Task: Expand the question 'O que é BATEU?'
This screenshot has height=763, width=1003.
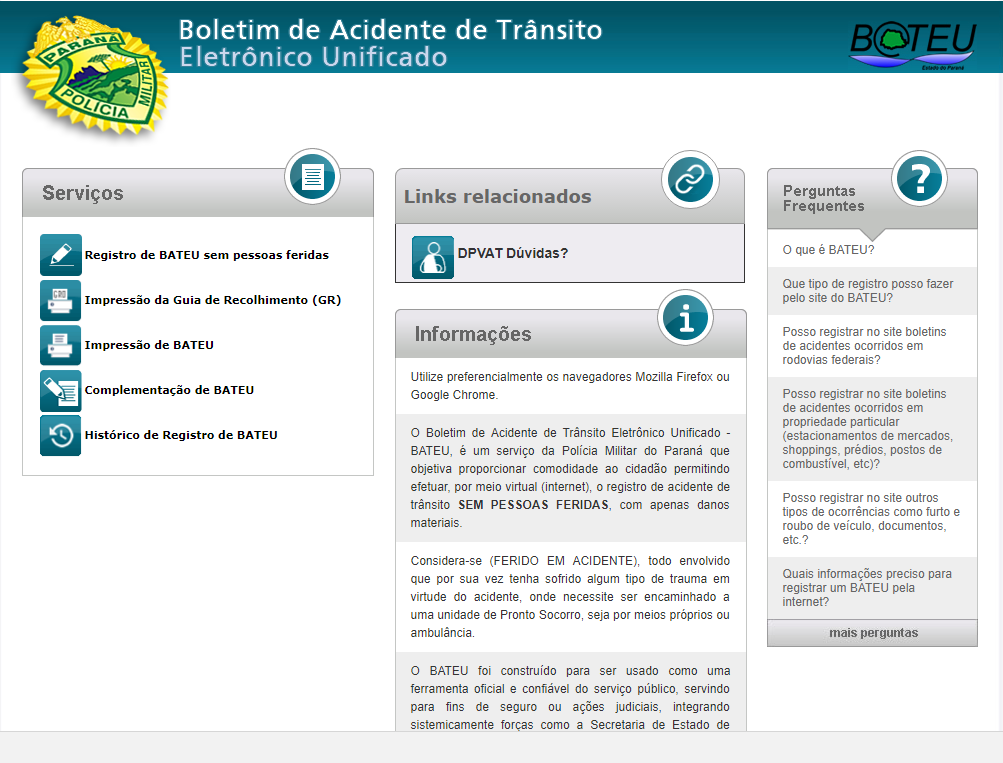Action: click(828, 250)
